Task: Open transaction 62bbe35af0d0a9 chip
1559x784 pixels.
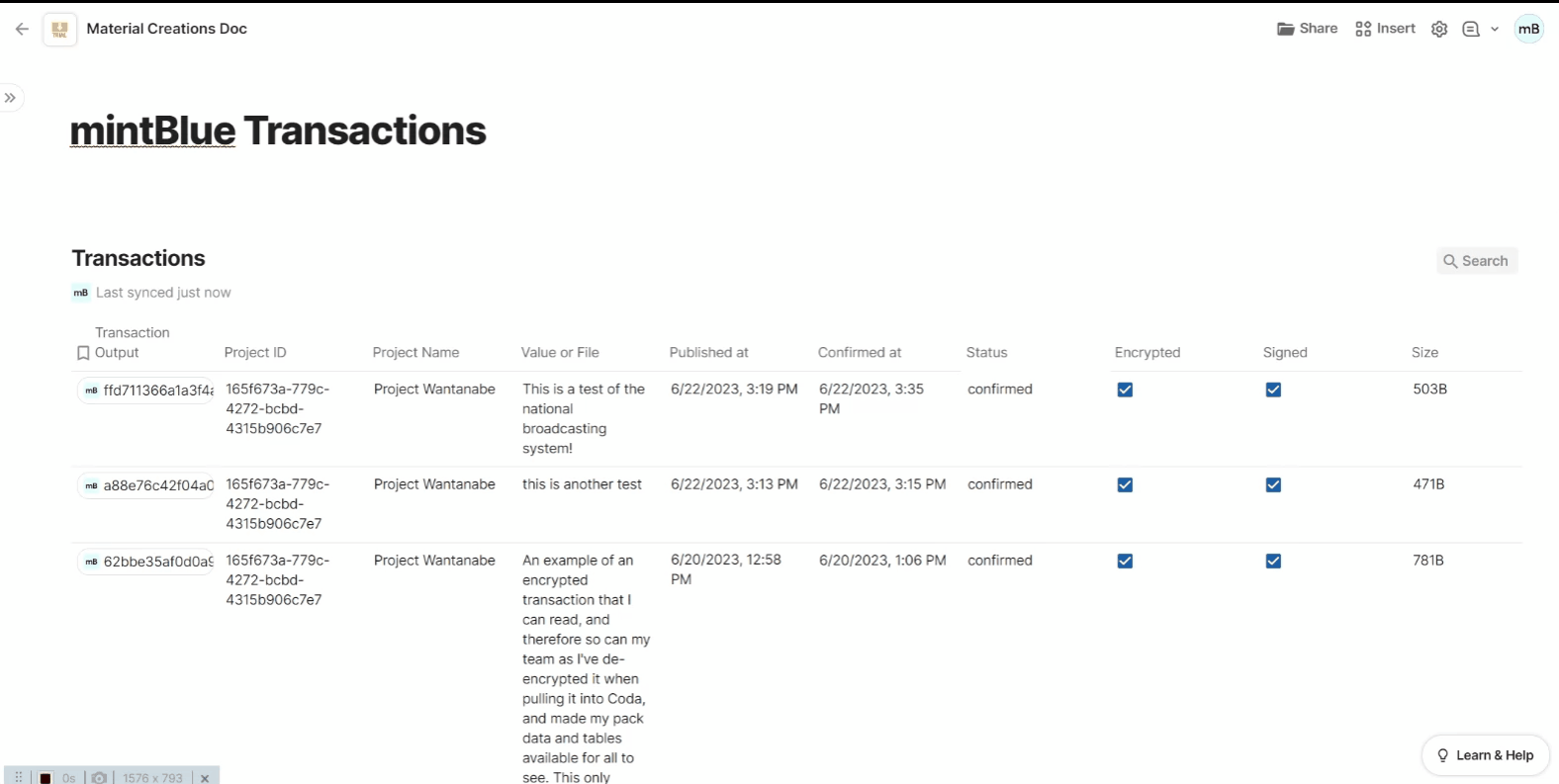Action: click(x=146, y=562)
